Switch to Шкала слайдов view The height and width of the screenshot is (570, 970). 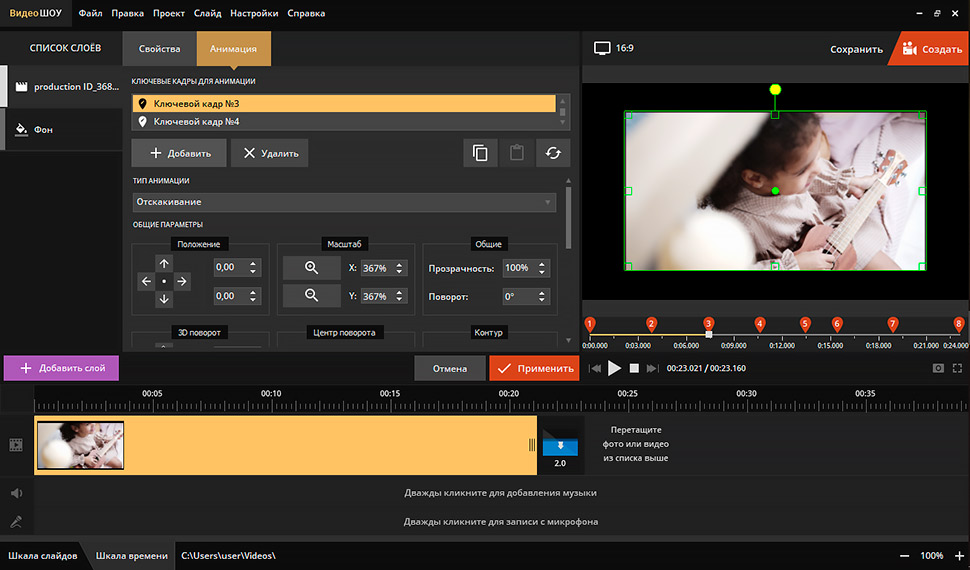[x=43, y=556]
